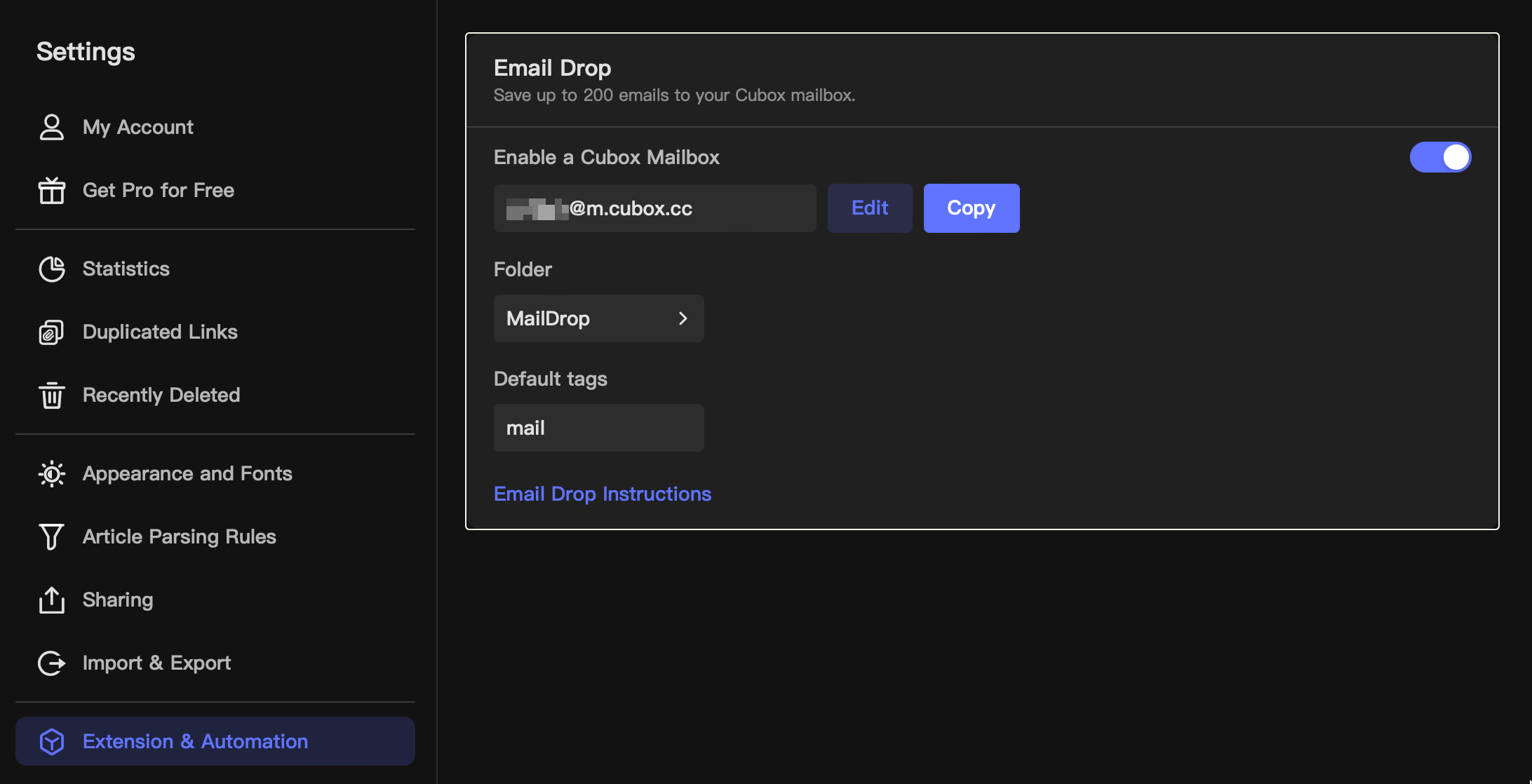Click the @m.cubox.cc email address field
Image resolution: width=1532 pixels, height=784 pixels.
[654, 208]
